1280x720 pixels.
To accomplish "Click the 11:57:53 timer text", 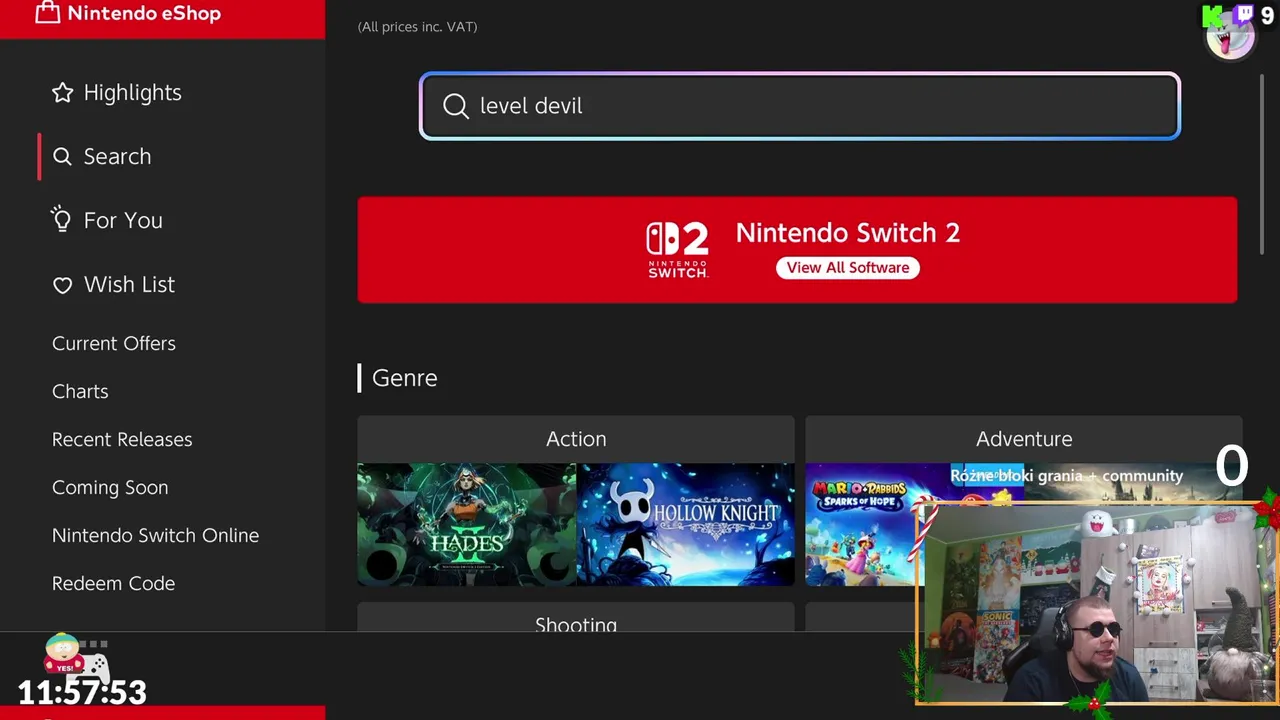I will coord(82,692).
